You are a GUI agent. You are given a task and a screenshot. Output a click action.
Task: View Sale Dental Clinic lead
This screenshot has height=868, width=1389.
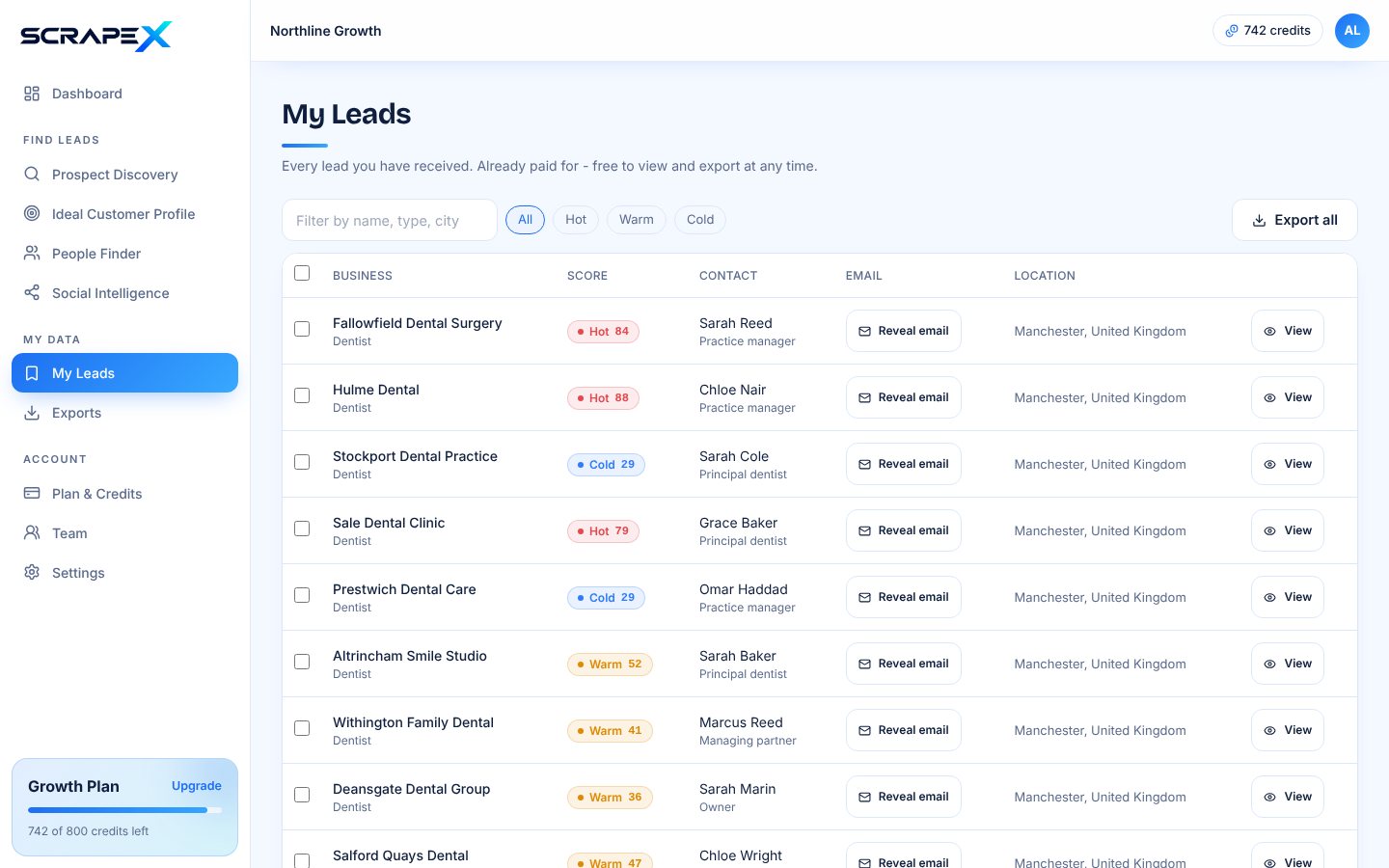(1288, 530)
